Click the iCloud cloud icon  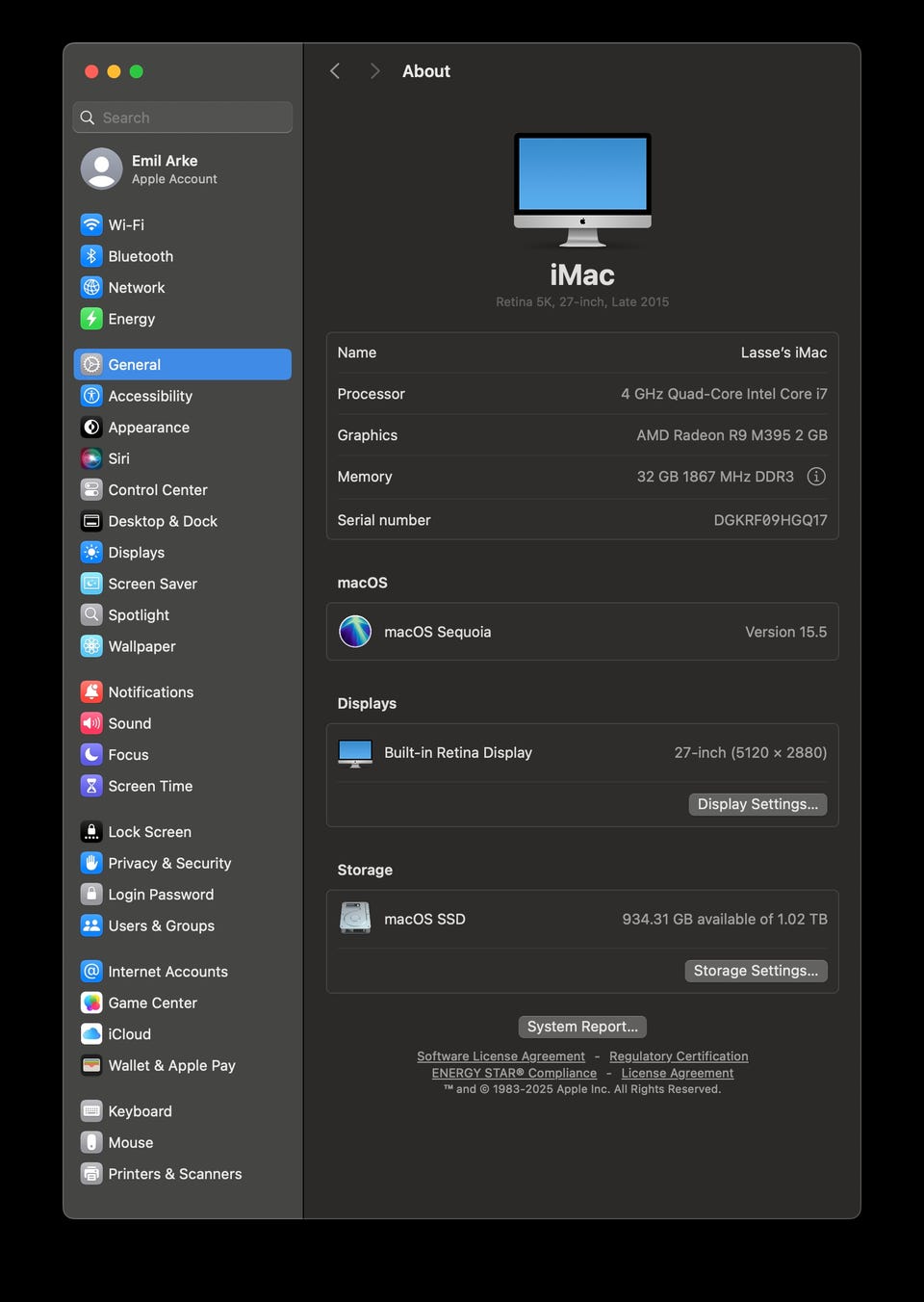tap(91, 1033)
